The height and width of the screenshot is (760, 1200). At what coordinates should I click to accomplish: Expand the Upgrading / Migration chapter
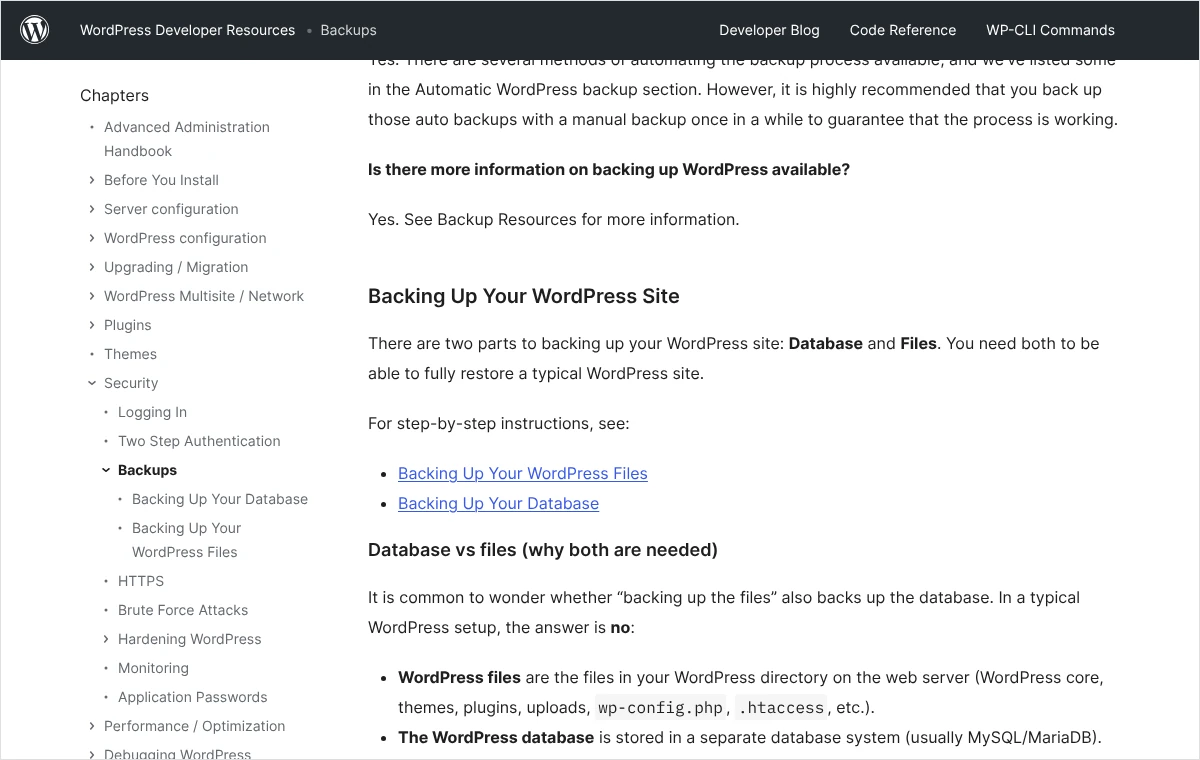pos(92,267)
